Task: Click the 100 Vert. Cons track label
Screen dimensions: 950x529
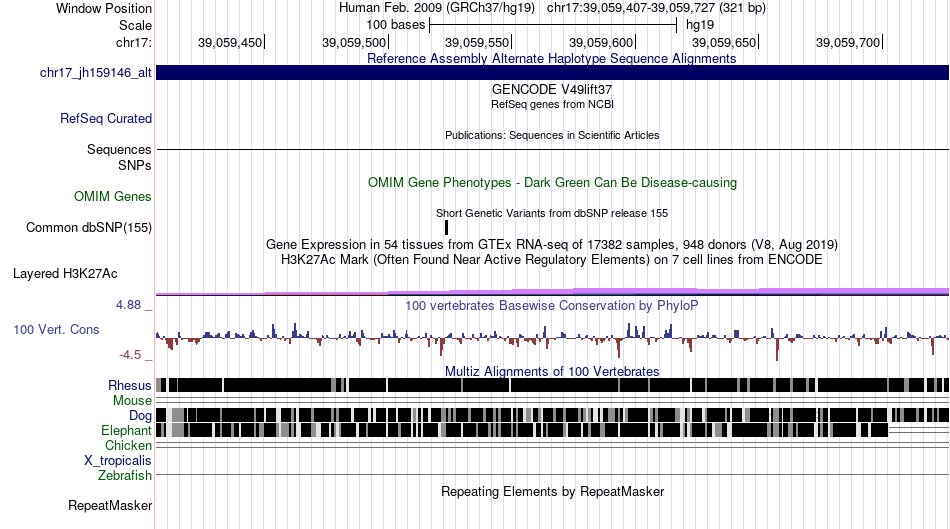Action: (x=56, y=330)
